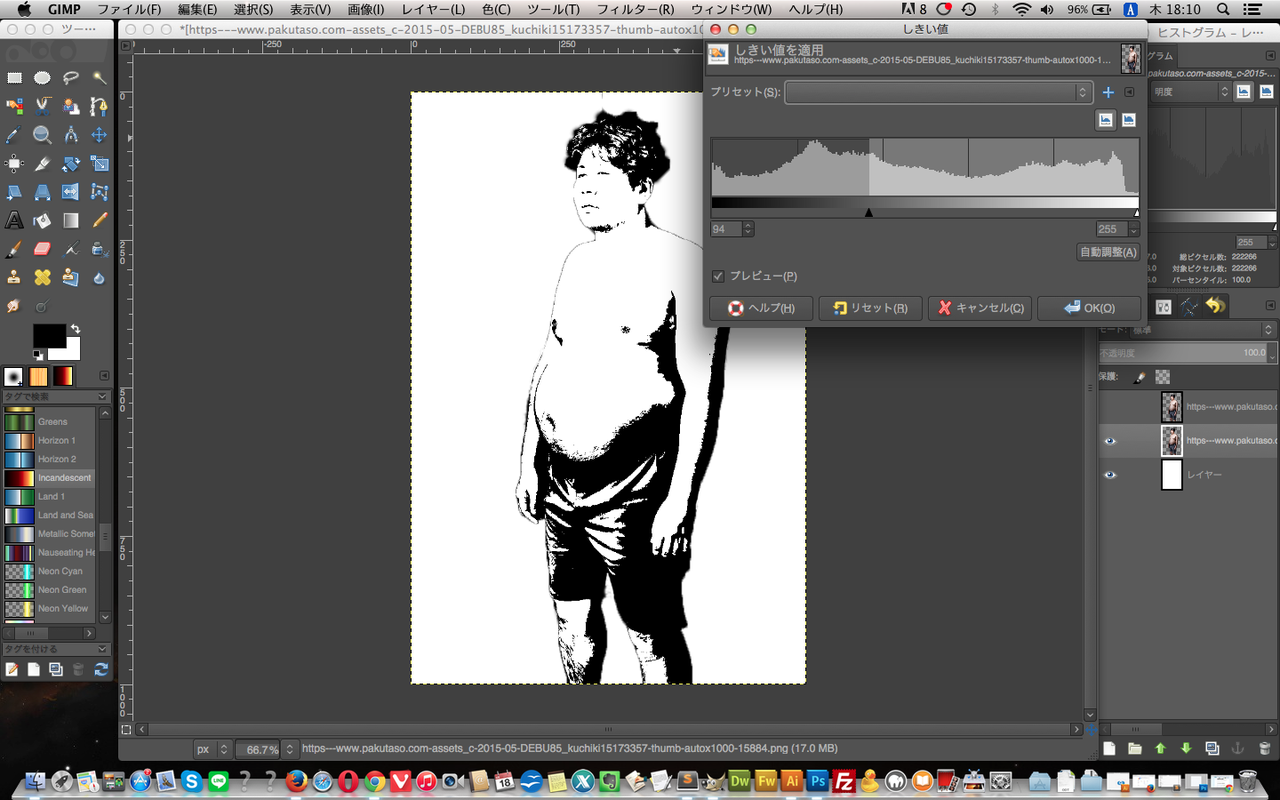Click the black foreground color swatch
Viewport: 1280px width, 800px height.
point(49,335)
